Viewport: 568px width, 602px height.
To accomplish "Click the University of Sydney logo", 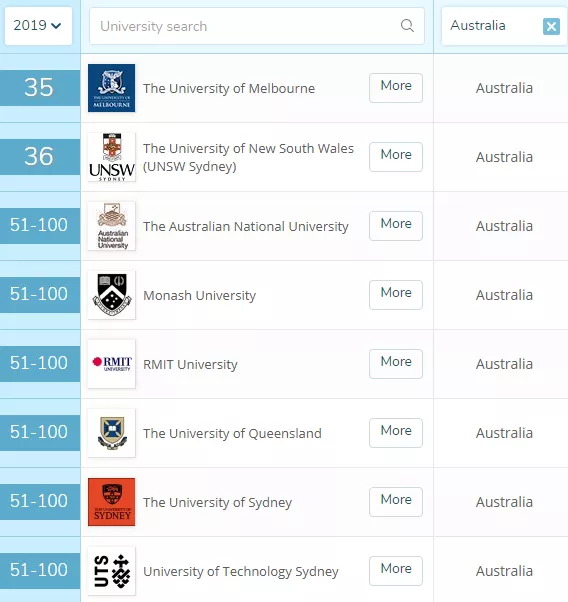I will point(111,502).
